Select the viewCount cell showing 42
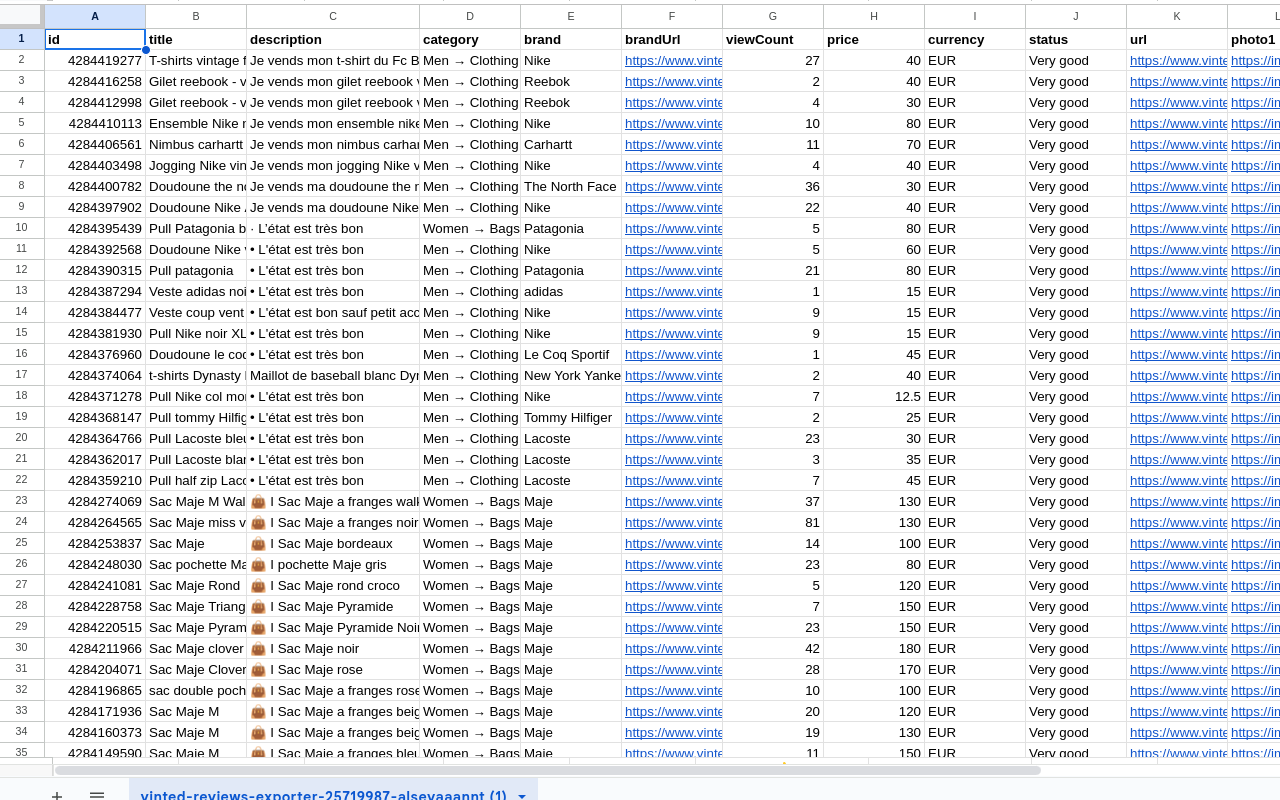Screen dimensions: 1280x800 pos(773,648)
